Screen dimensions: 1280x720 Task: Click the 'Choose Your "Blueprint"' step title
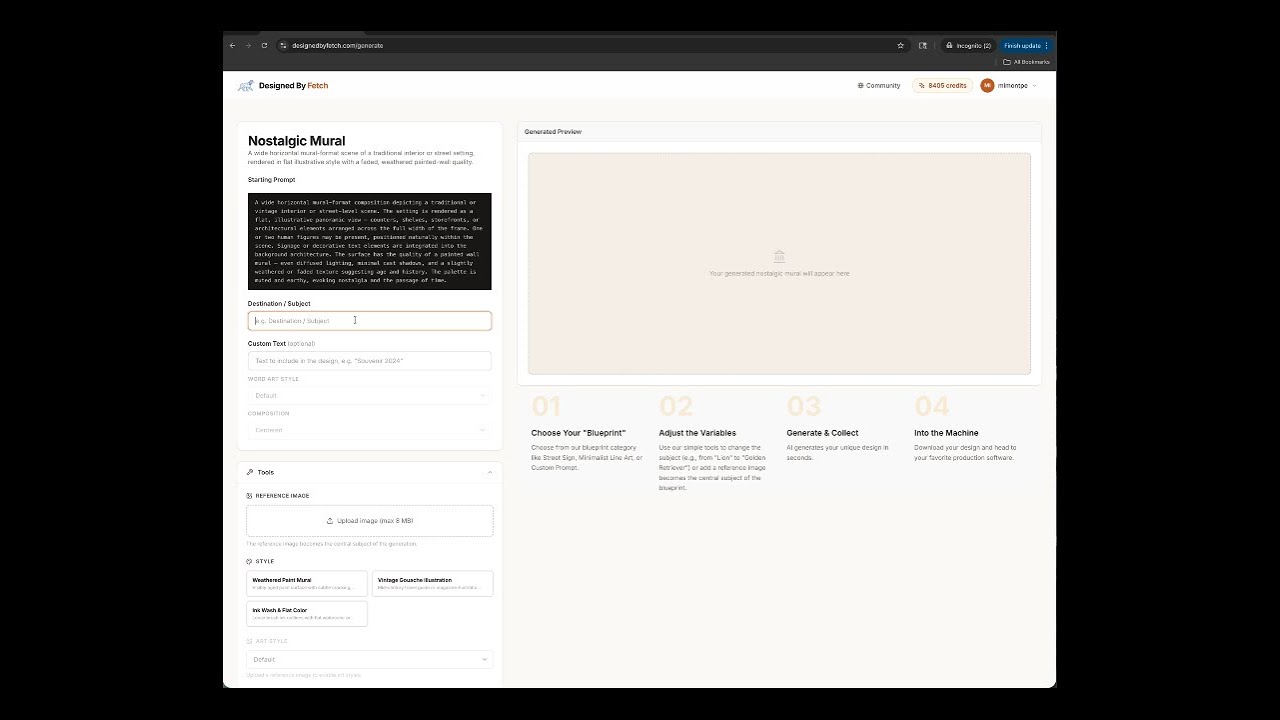578,433
